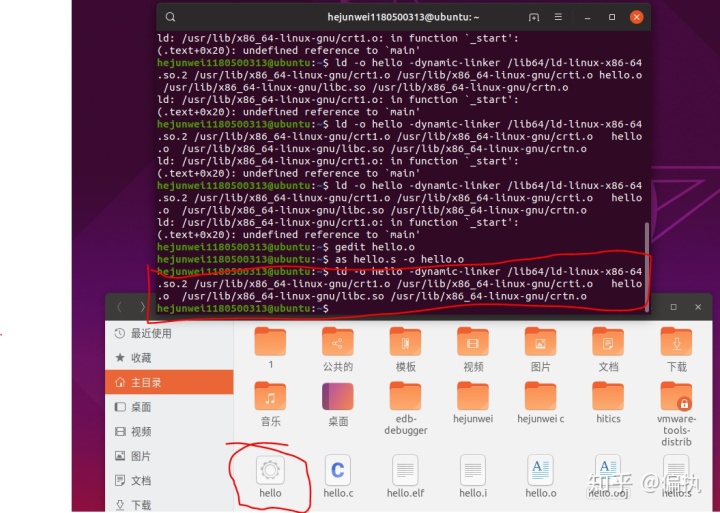Select the 视频 folder icon
Viewport: 720px width, 513px height.
(473, 349)
